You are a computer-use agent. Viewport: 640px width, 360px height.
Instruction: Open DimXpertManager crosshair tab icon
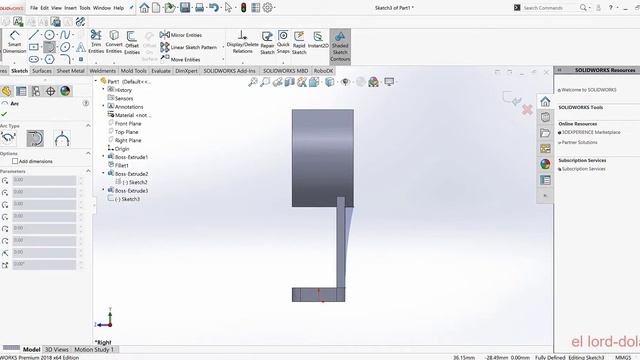coord(50,91)
